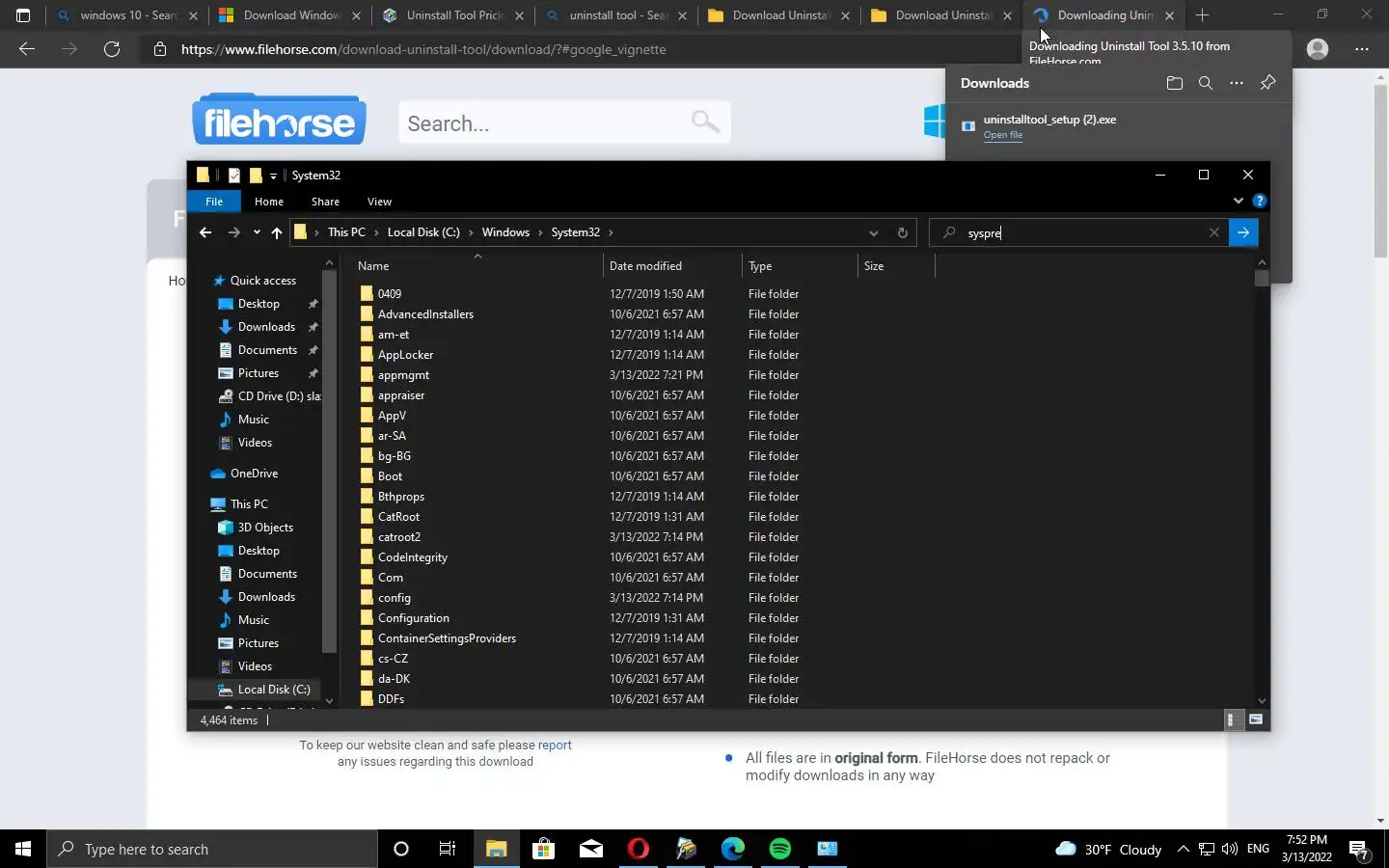Open Task View on taskbar
This screenshot has height=868, width=1389.
coord(448,849)
